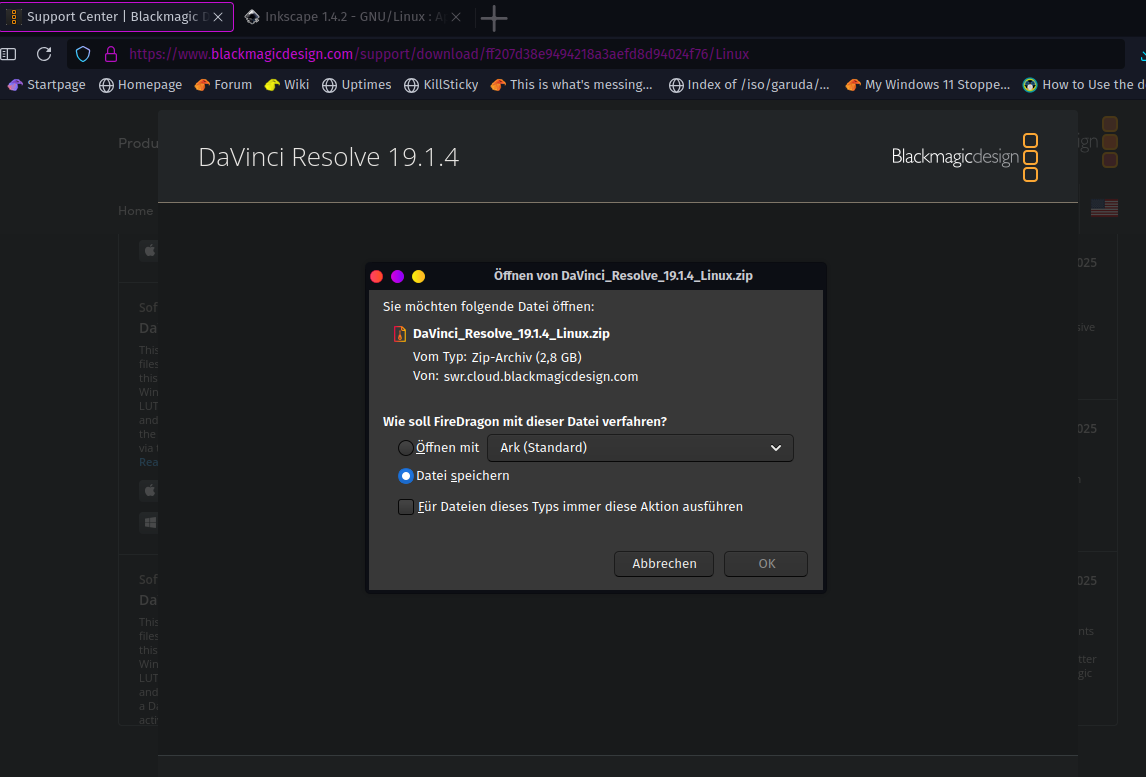Click the 'DaVinci Resolve 19.1.4' heading
This screenshot has height=777, width=1146.
(329, 157)
